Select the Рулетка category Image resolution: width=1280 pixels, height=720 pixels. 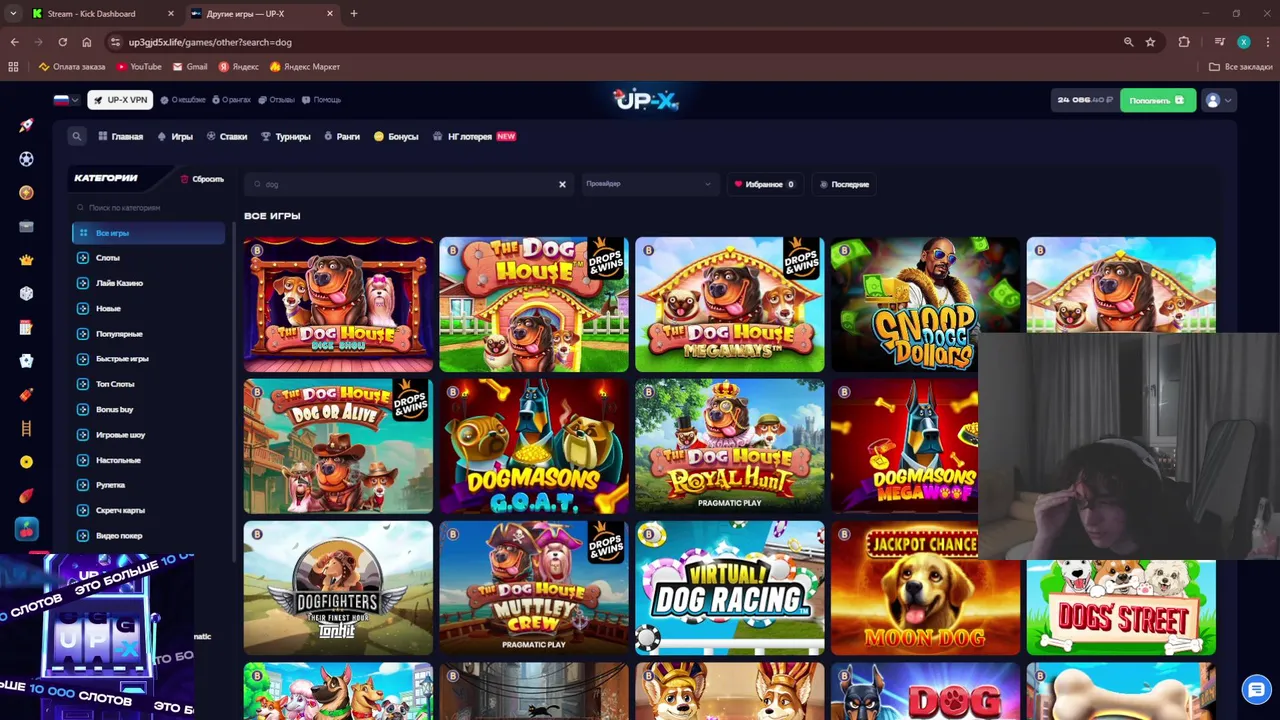148,485
